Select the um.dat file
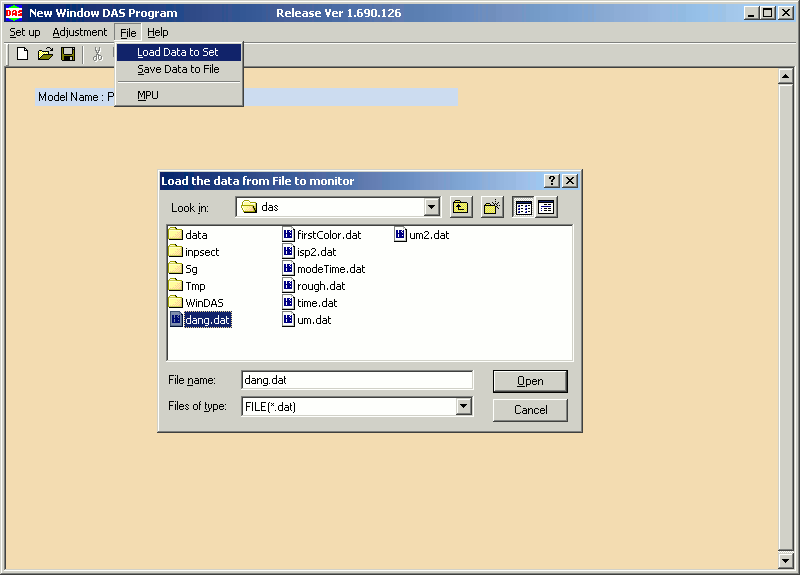The width and height of the screenshot is (800, 575). (x=307, y=320)
